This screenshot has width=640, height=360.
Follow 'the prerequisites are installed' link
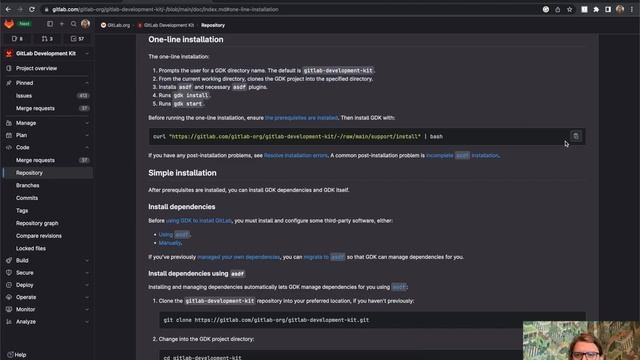(x=301, y=118)
